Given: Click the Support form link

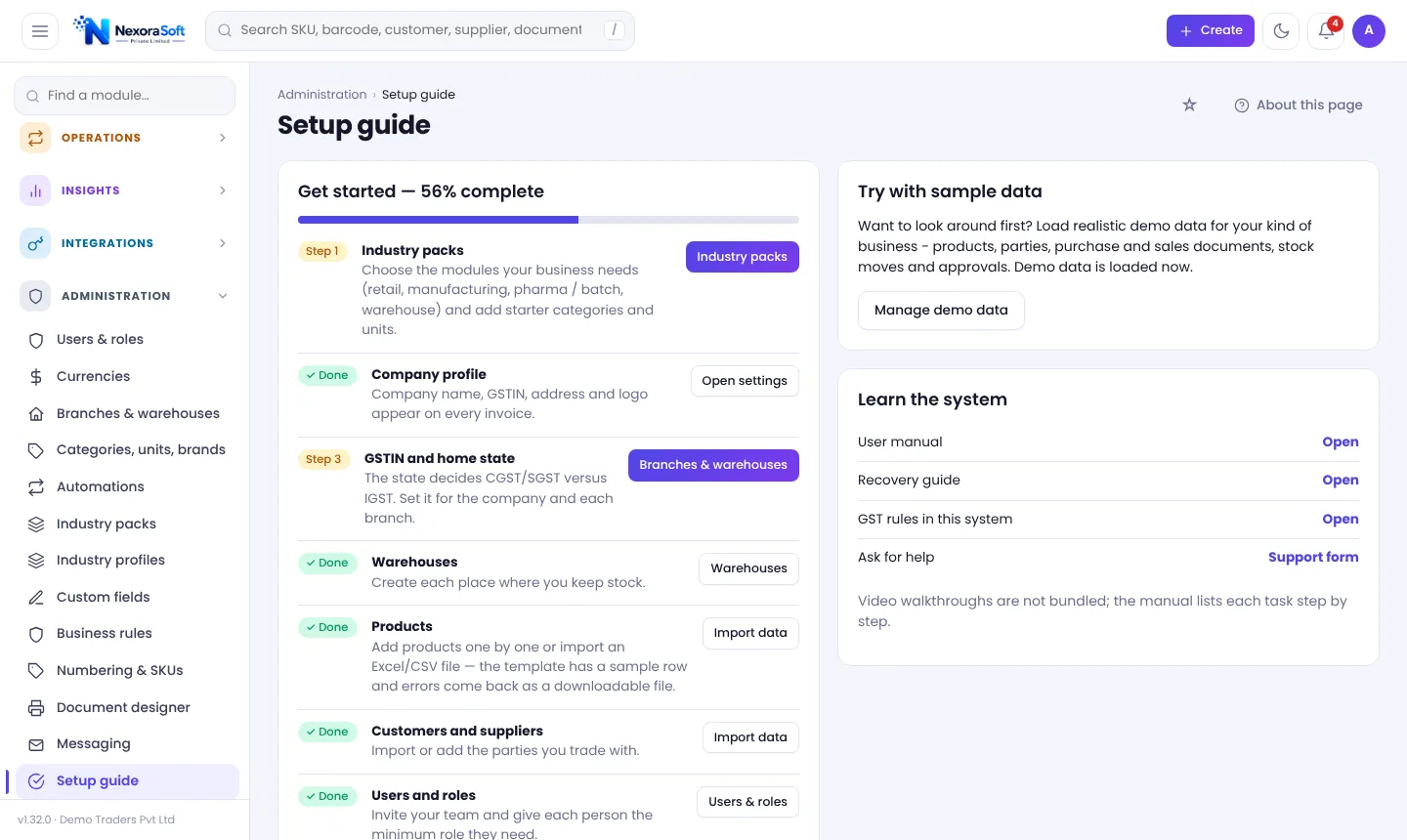Looking at the screenshot, I should (x=1313, y=558).
